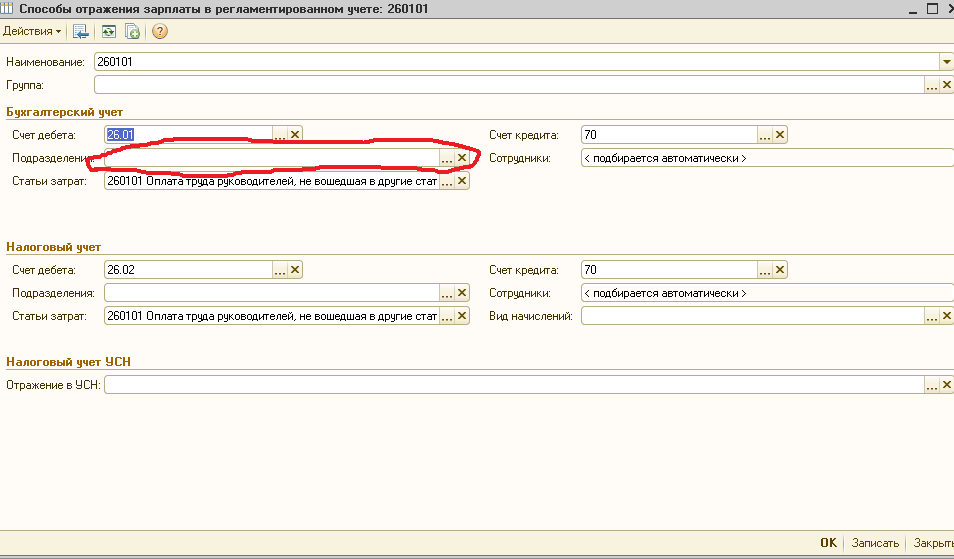Screen dimensions: 954x559
Task: Click into the Вид начислений input field
Action: (x=753, y=316)
